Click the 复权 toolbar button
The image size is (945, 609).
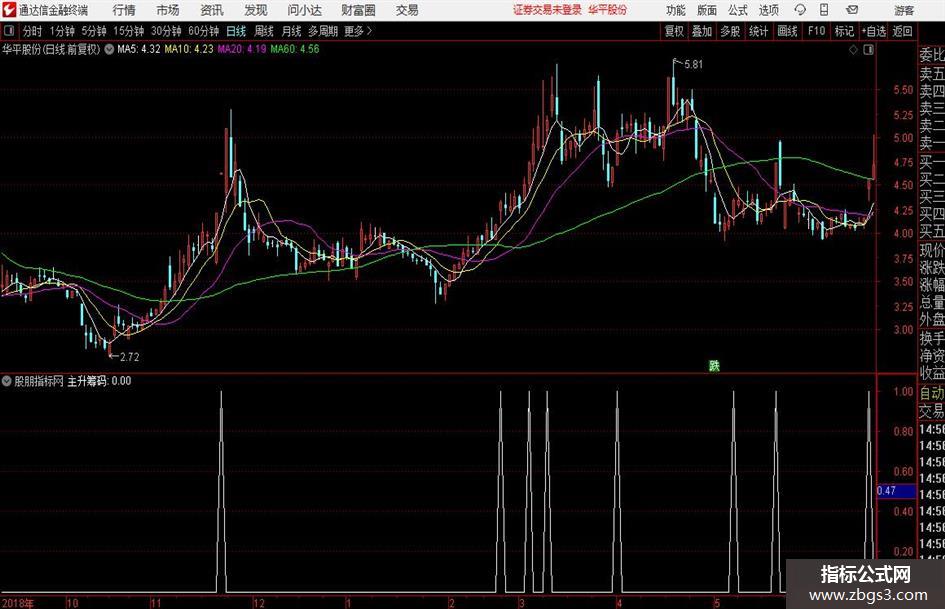[x=674, y=31]
